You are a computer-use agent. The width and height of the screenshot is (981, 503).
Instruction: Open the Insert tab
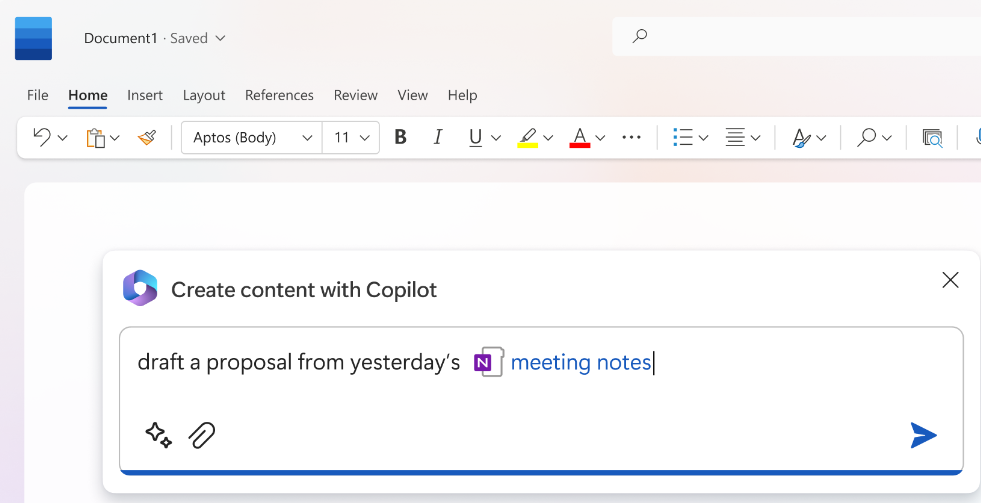pyautogui.click(x=145, y=95)
